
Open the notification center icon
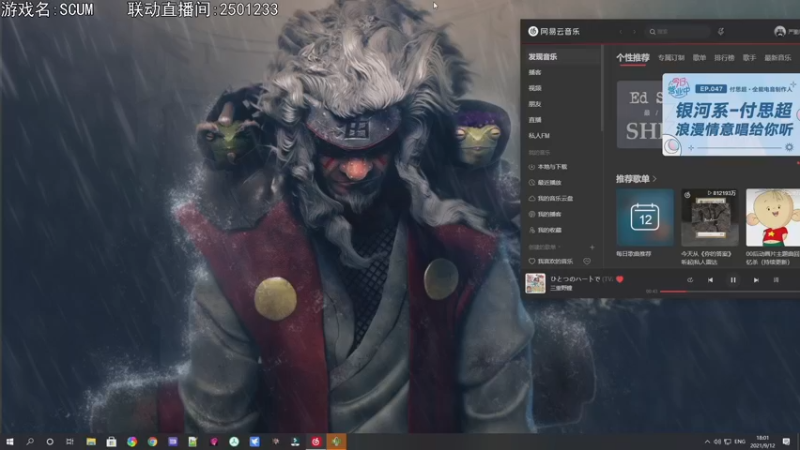(x=786, y=442)
